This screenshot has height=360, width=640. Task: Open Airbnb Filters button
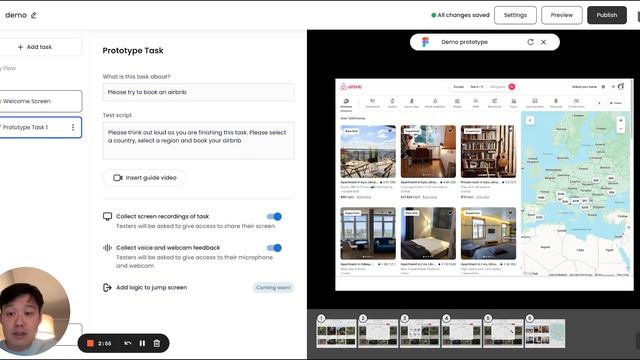pyautogui.click(x=616, y=103)
